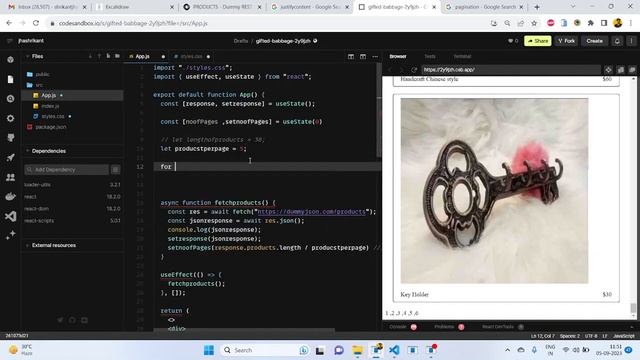640x360 pixels.
Task: Click the upload icon in Files header
Action: coord(99,56)
